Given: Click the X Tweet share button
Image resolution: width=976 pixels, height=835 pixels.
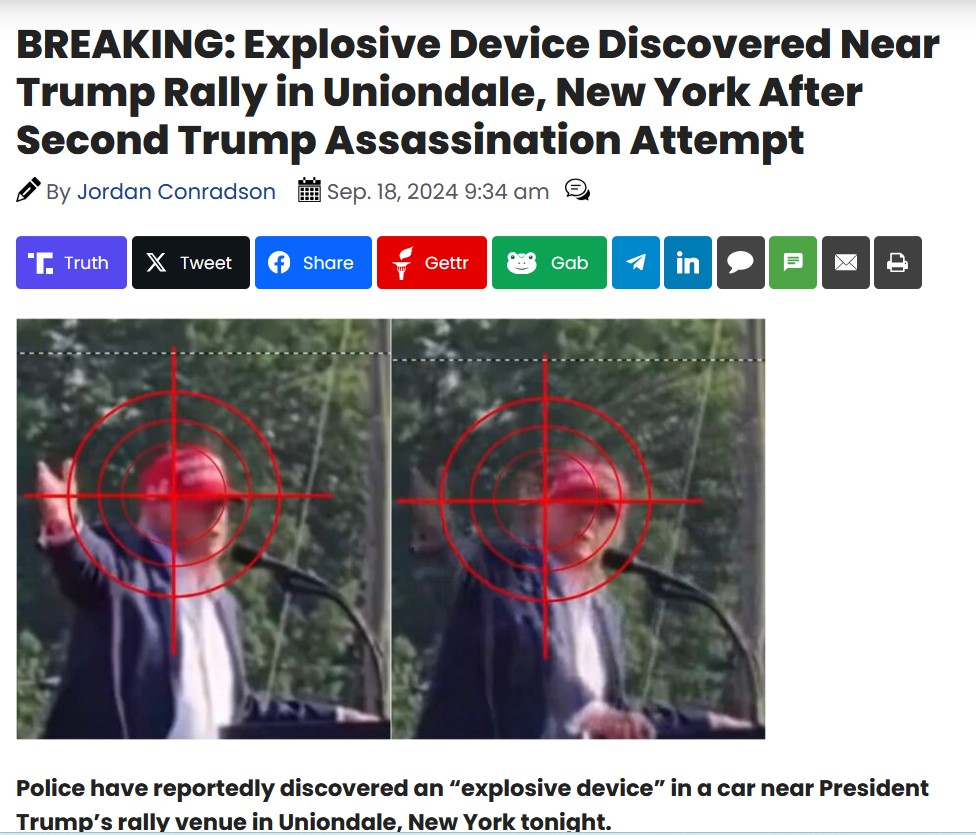Looking at the screenshot, I should point(190,262).
